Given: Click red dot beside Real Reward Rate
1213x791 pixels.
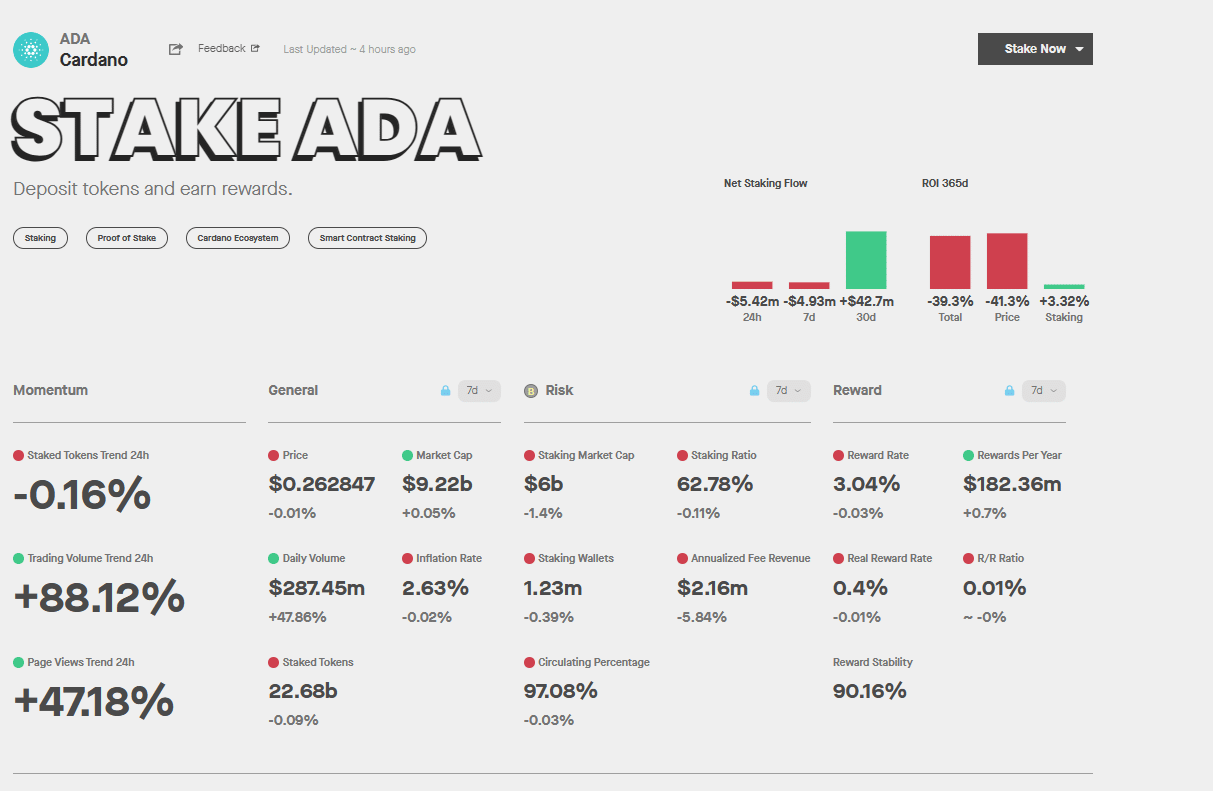Looking at the screenshot, I should click(838, 559).
